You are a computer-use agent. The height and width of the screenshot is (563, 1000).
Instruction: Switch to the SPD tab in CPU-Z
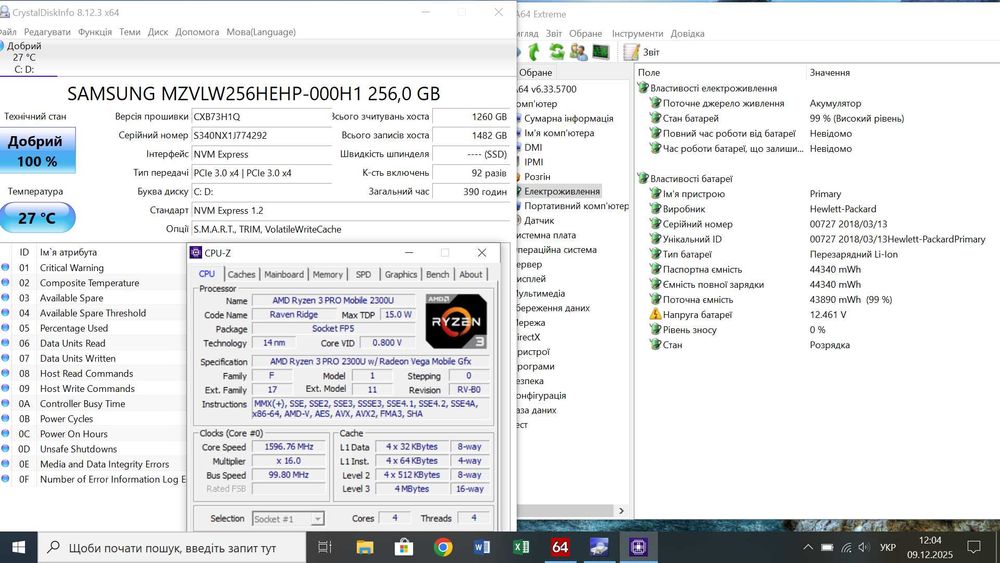363,274
